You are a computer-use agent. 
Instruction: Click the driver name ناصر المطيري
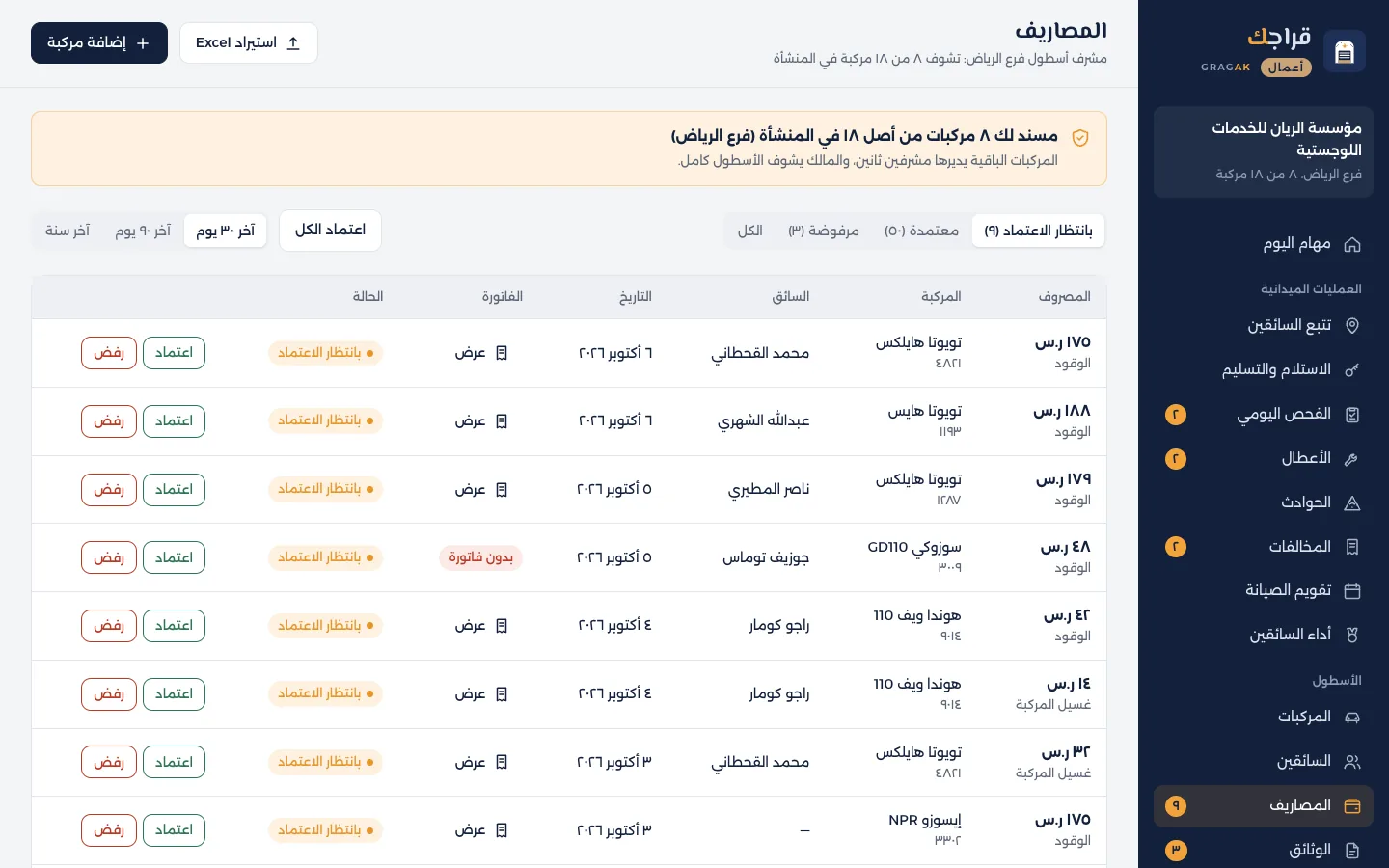pos(769,490)
